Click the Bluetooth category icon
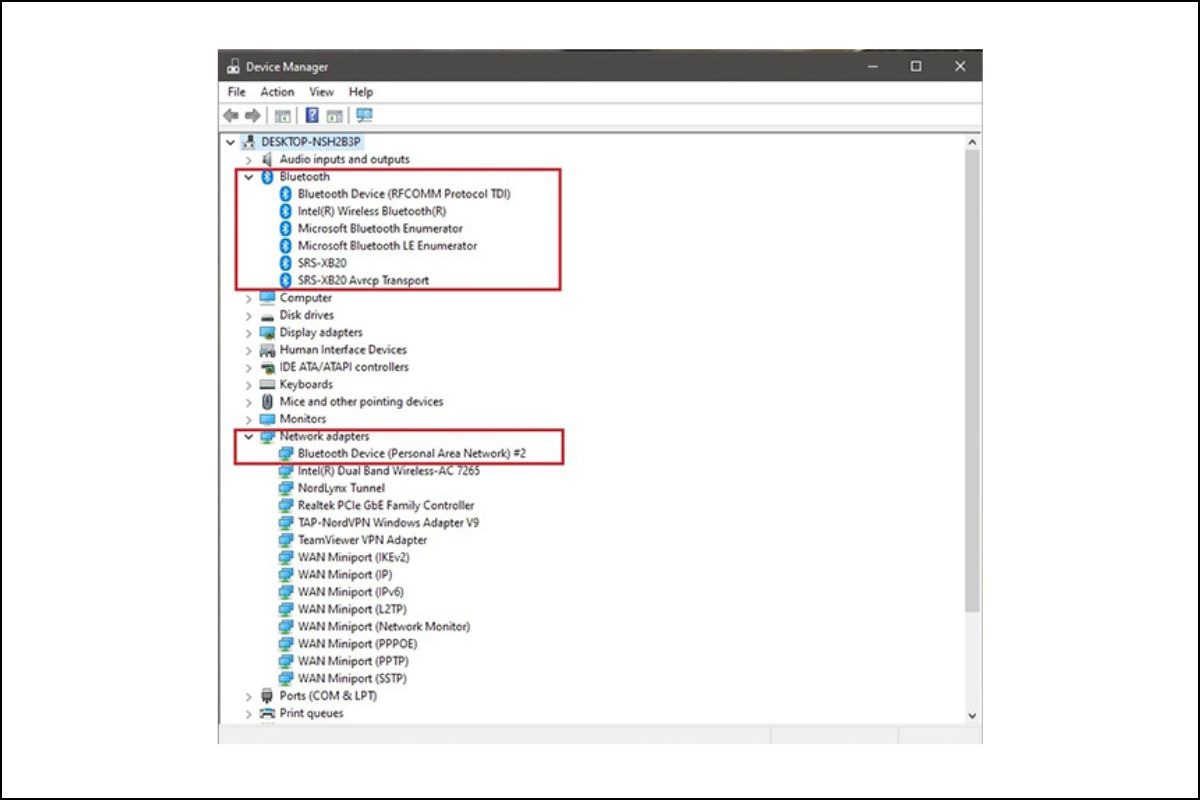 [267, 177]
